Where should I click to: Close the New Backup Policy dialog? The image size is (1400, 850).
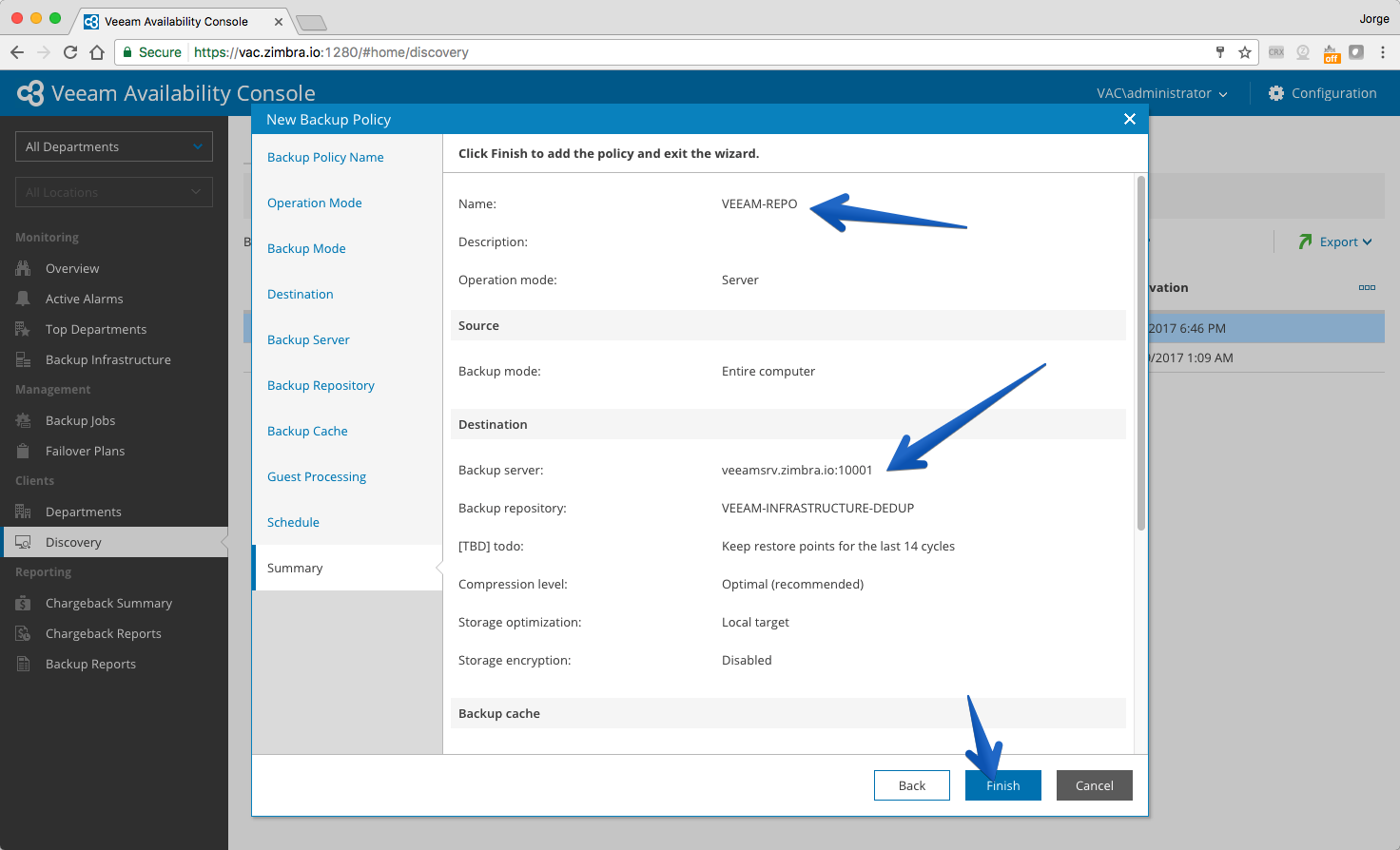(x=1130, y=119)
